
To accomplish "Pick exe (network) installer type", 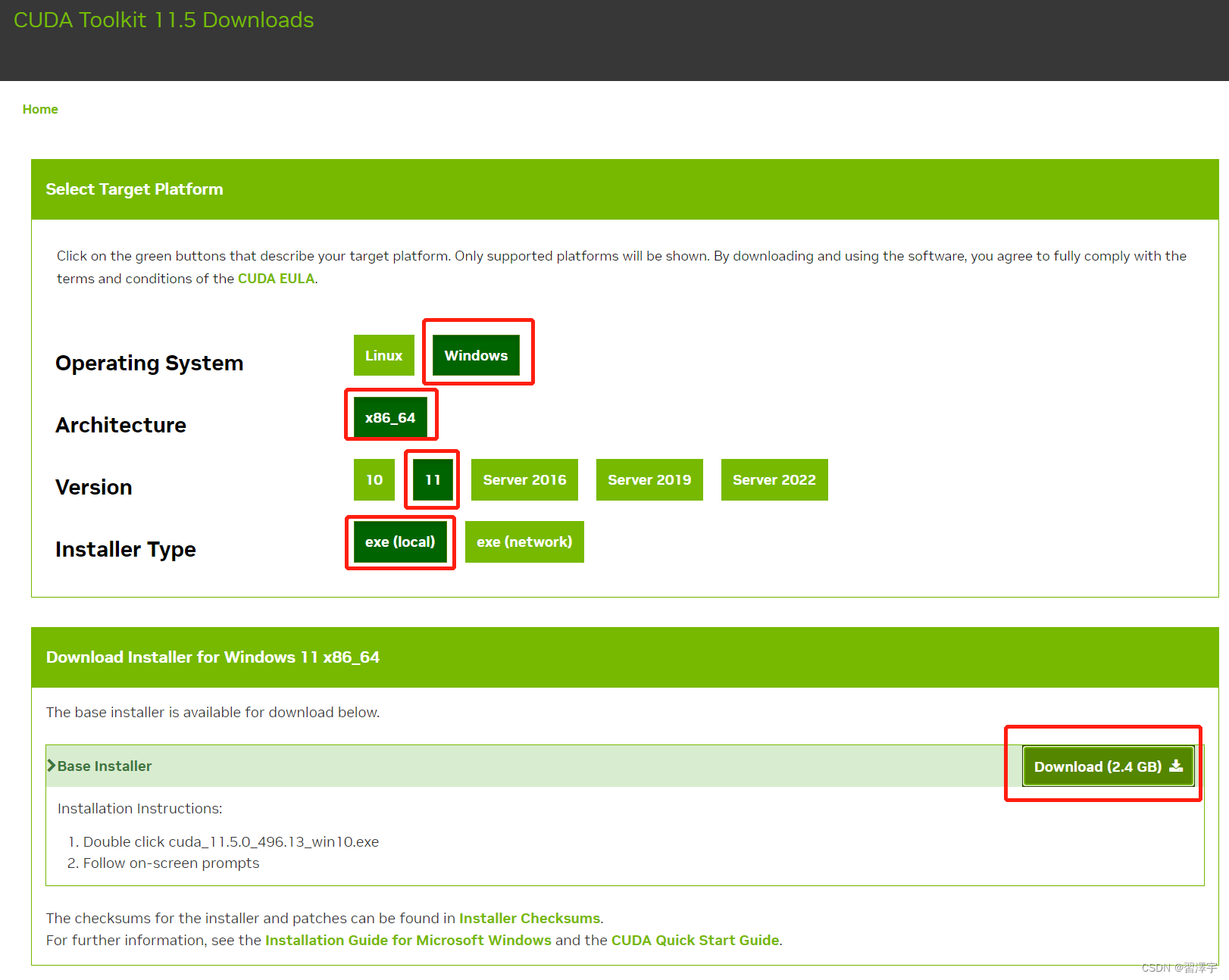I will (x=524, y=541).
